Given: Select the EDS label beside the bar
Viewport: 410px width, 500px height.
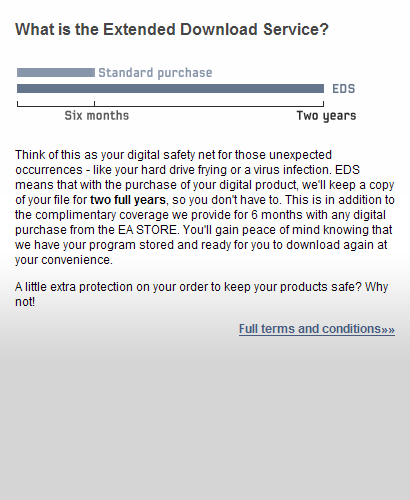Looking at the screenshot, I should click(x=344, y=89).
